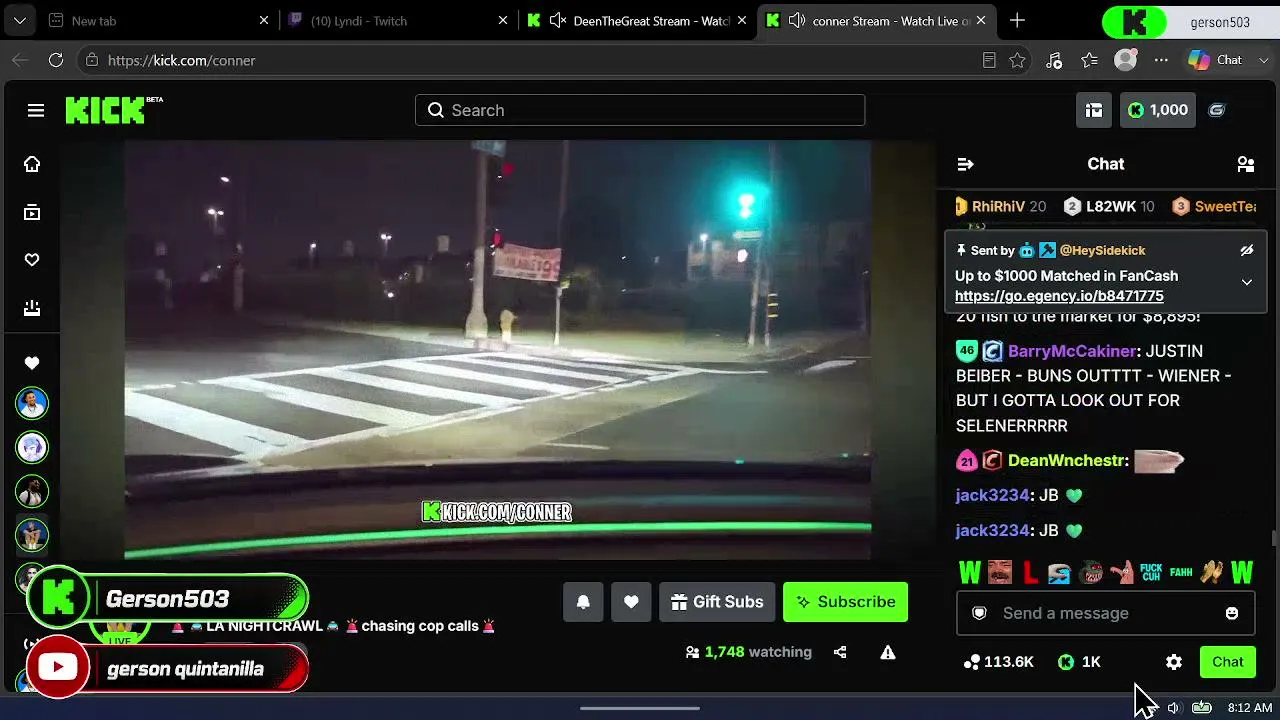
Task: Open taskbar clock showing 8:12 AM
Action: [x=1249, y=708]
